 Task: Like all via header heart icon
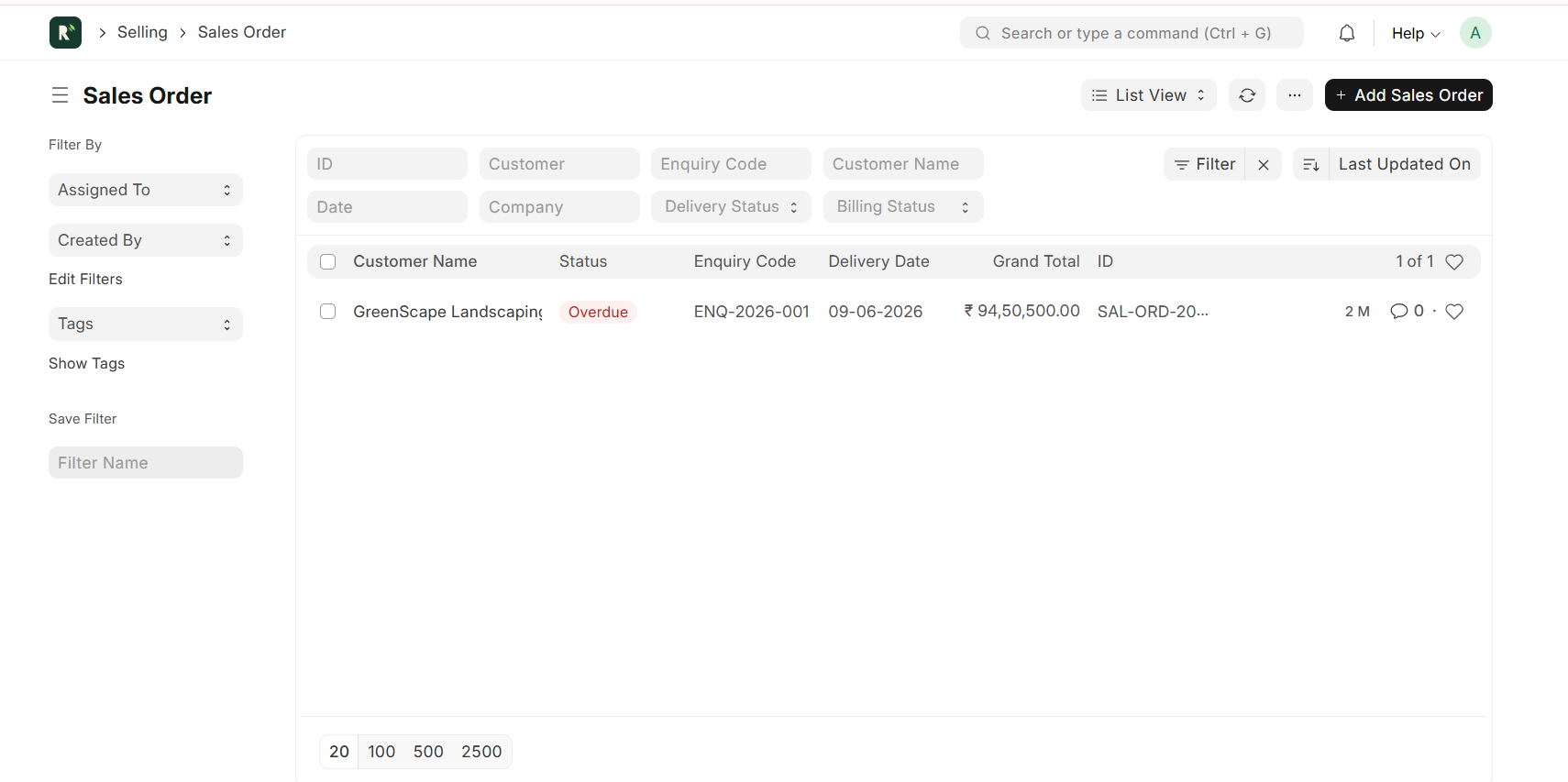[x=1454, y=262]
